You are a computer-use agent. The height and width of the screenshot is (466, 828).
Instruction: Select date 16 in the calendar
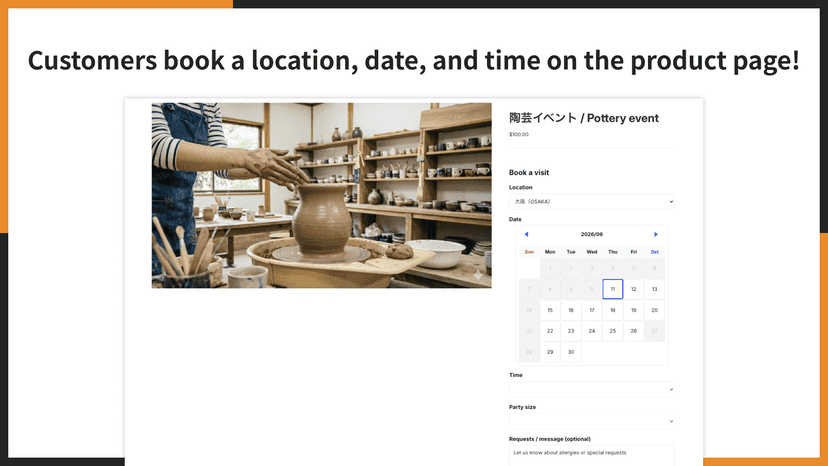click(x=571, y=310)
